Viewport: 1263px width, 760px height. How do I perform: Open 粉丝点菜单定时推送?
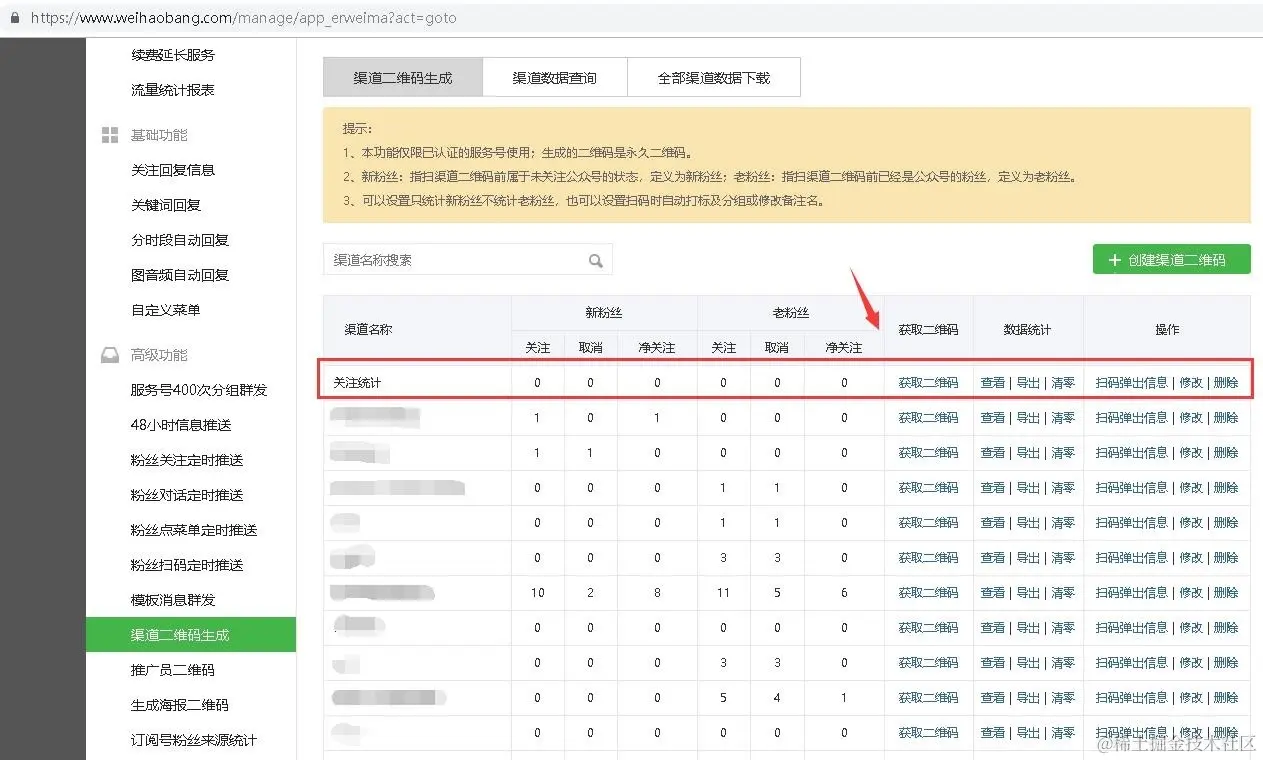194,530
